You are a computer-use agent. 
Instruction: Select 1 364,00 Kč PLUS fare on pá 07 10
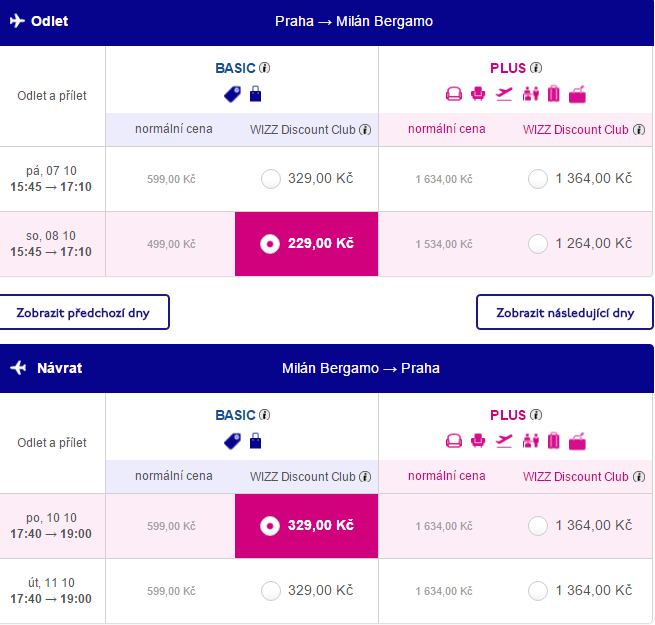coord(538,179)
